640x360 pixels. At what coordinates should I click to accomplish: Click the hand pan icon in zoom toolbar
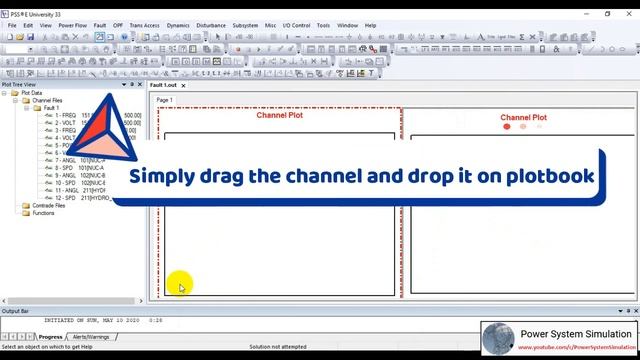[106, 49]
